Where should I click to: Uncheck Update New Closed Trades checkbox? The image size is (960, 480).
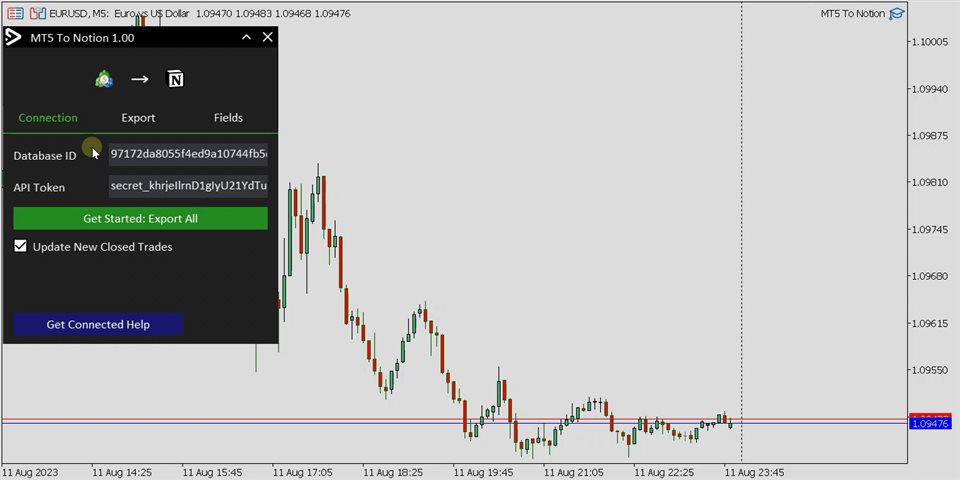pyautogui.click(x=21, y=246)
